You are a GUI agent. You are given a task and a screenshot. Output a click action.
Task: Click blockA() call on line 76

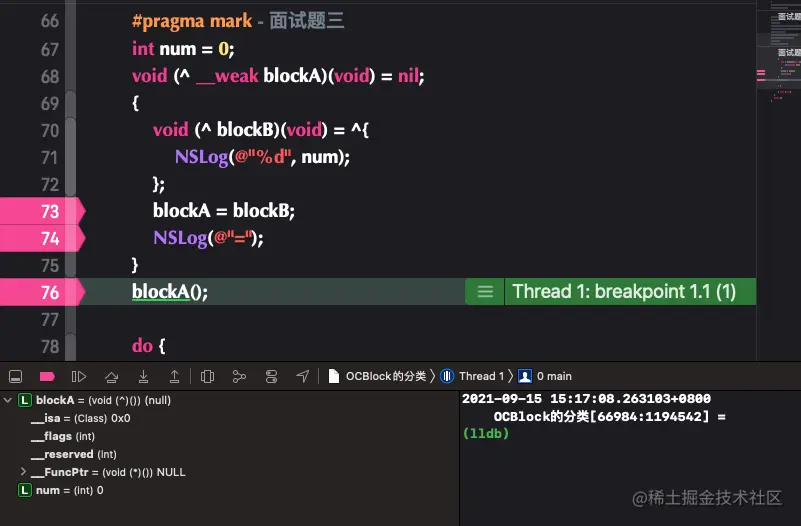(170, 292)
